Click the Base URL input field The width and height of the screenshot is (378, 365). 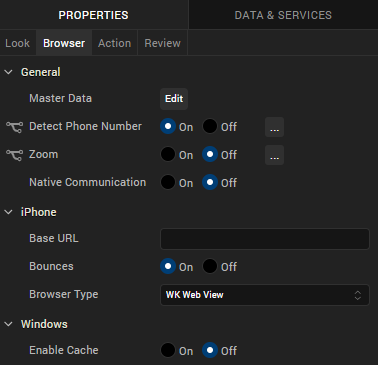pos(265,239)
